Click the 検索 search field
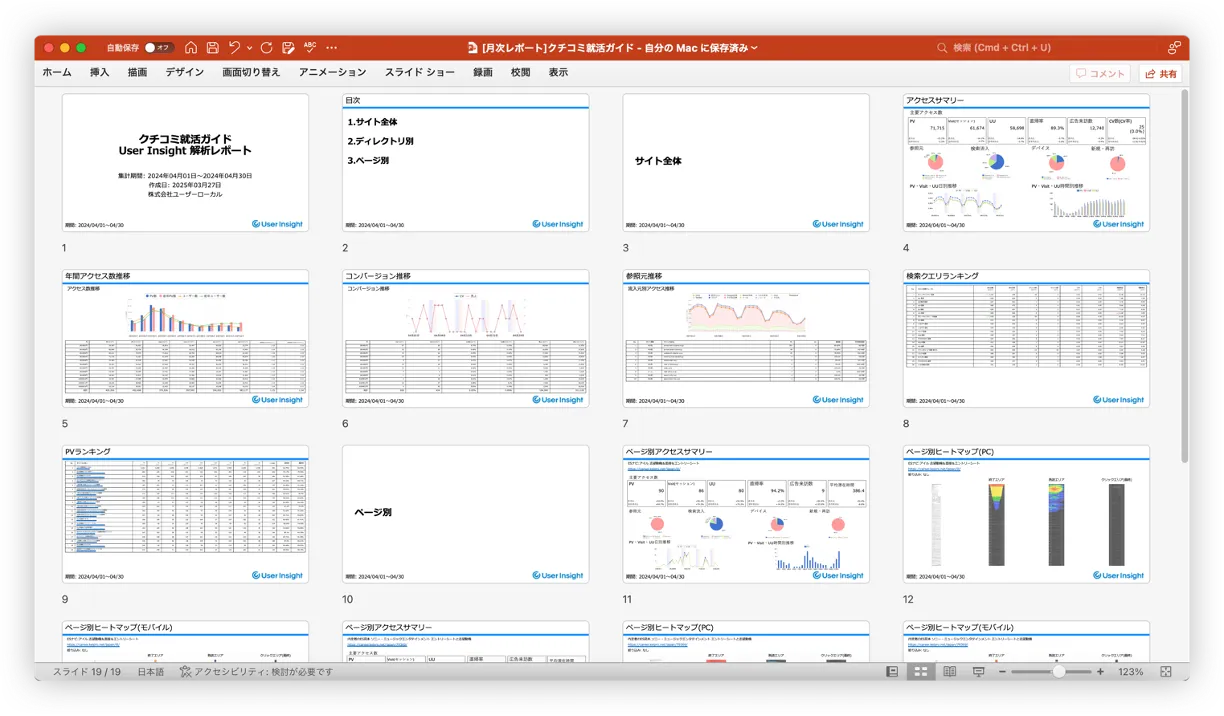This screenshot has height=716, width=1224. 1001,47
